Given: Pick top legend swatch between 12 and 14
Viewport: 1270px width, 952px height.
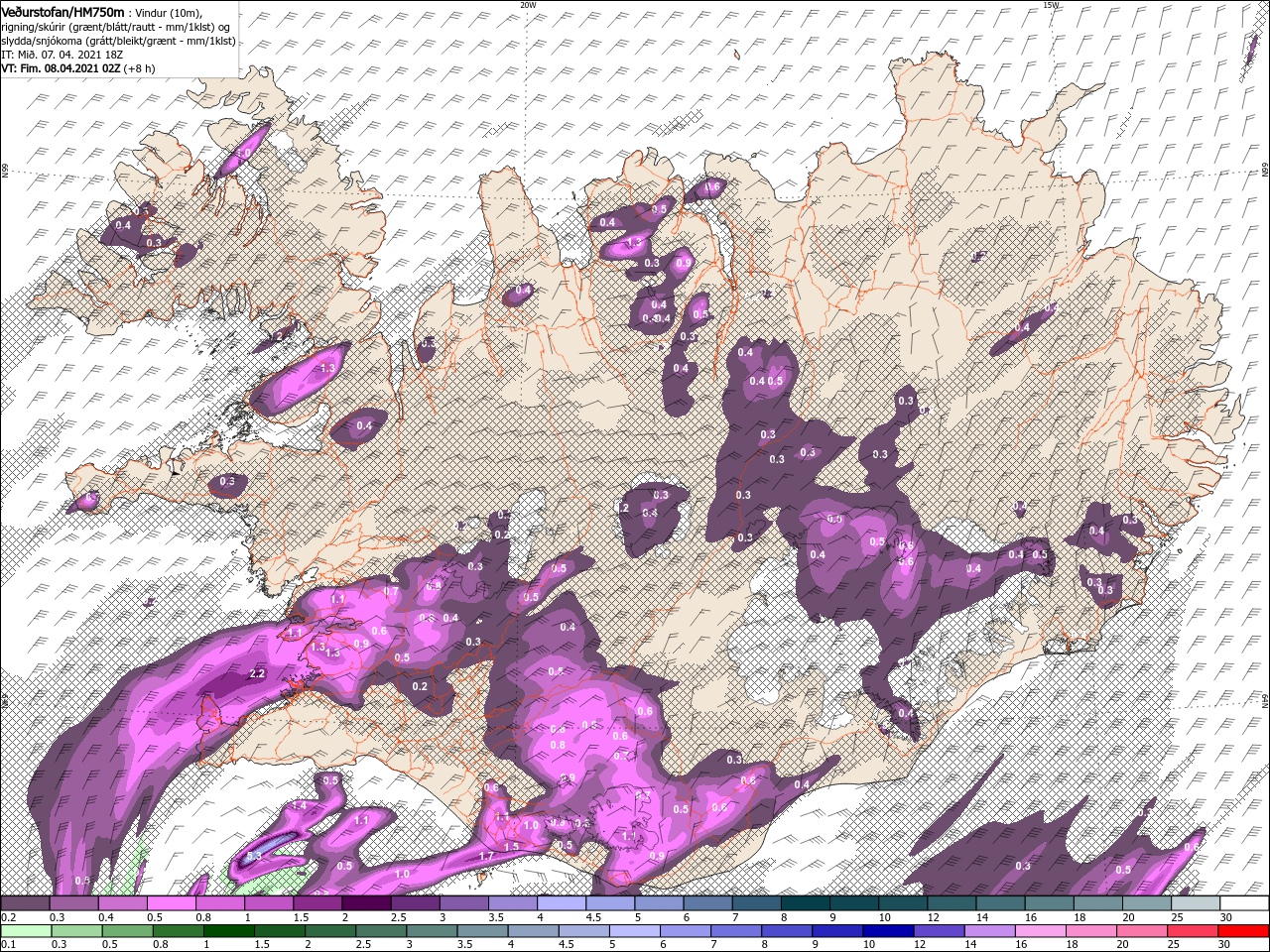Looking at the screenshot, I should 952,903.
